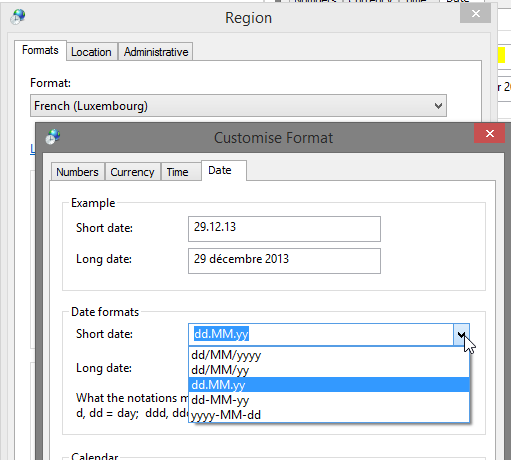Open the Administrative tab

pyautogui.click(x=156, y=52)
